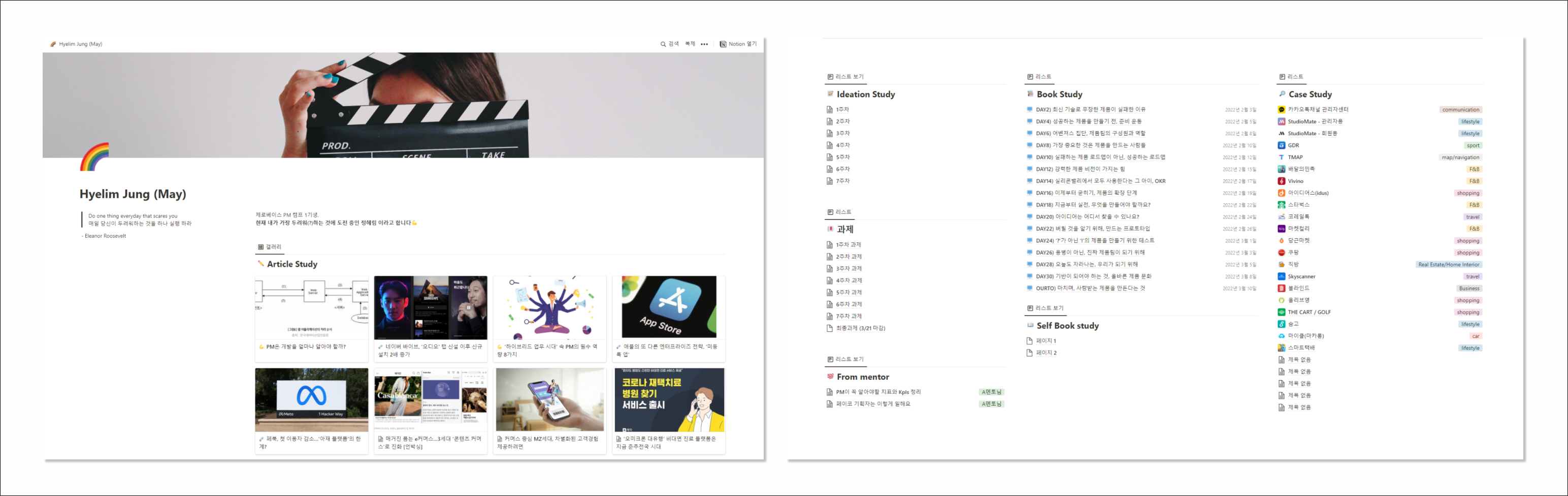Open the 코로나 재택치료 article card
The height and width of the screenshot is (496, 1568).
(669, 411)
